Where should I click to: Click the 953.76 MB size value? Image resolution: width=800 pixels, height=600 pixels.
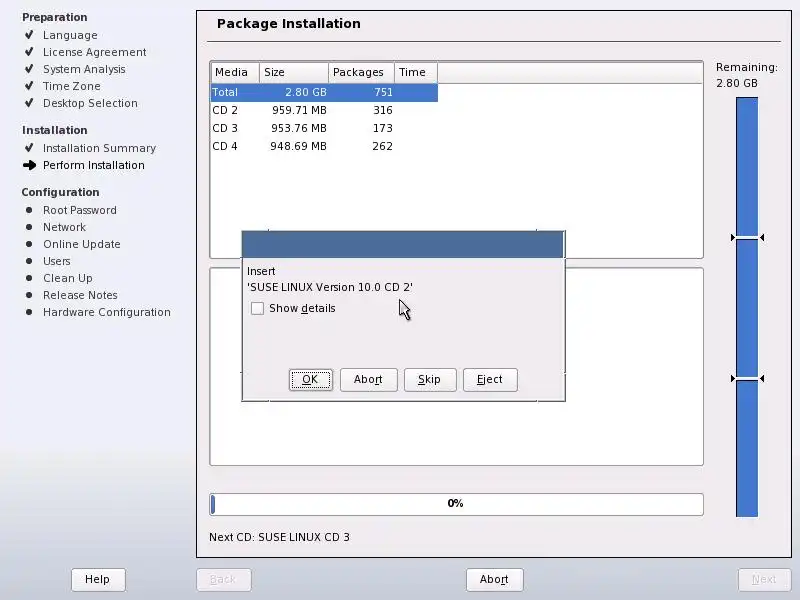pos(299,128)
